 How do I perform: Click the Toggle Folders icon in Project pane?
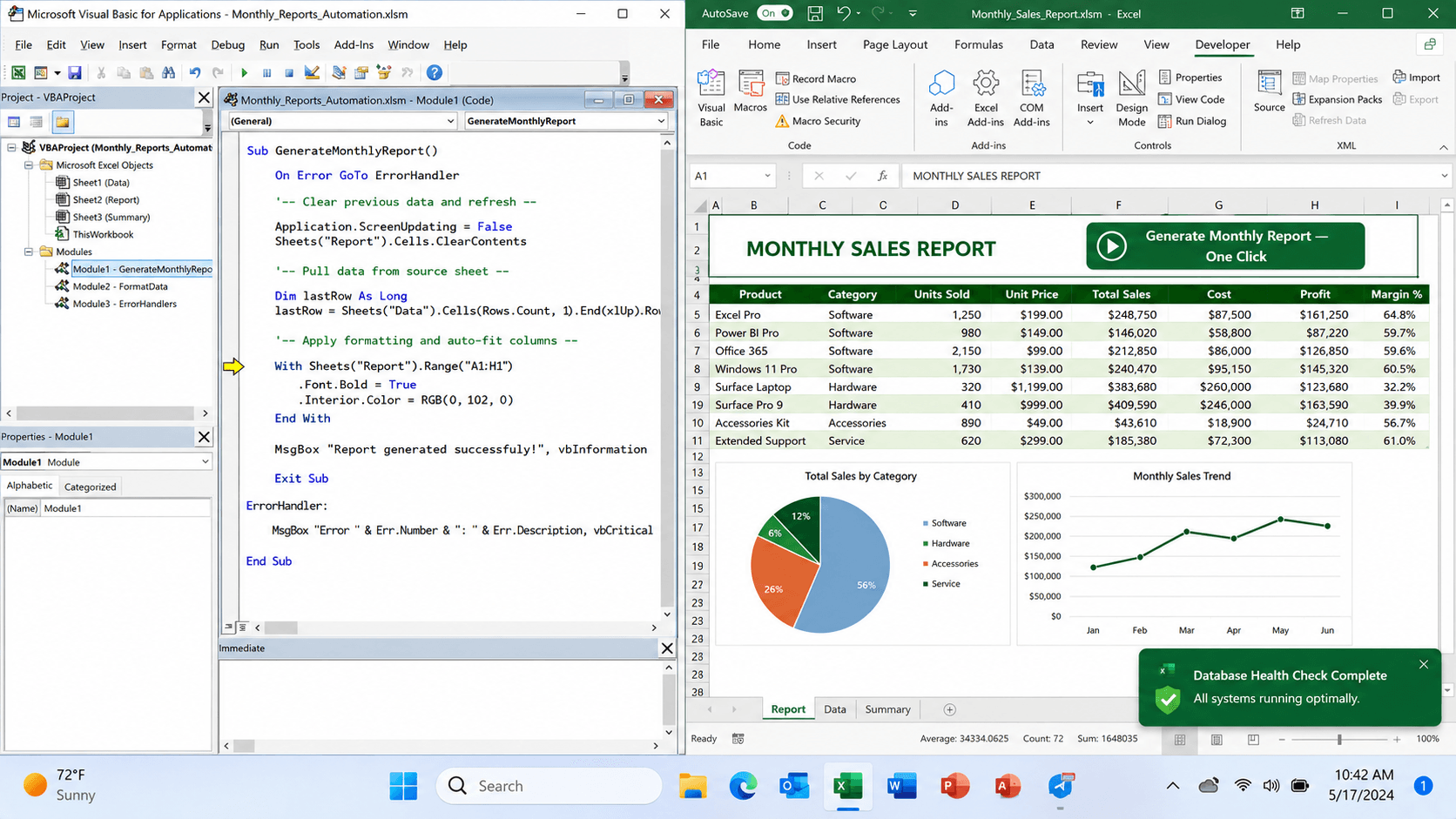coord(63,122)
